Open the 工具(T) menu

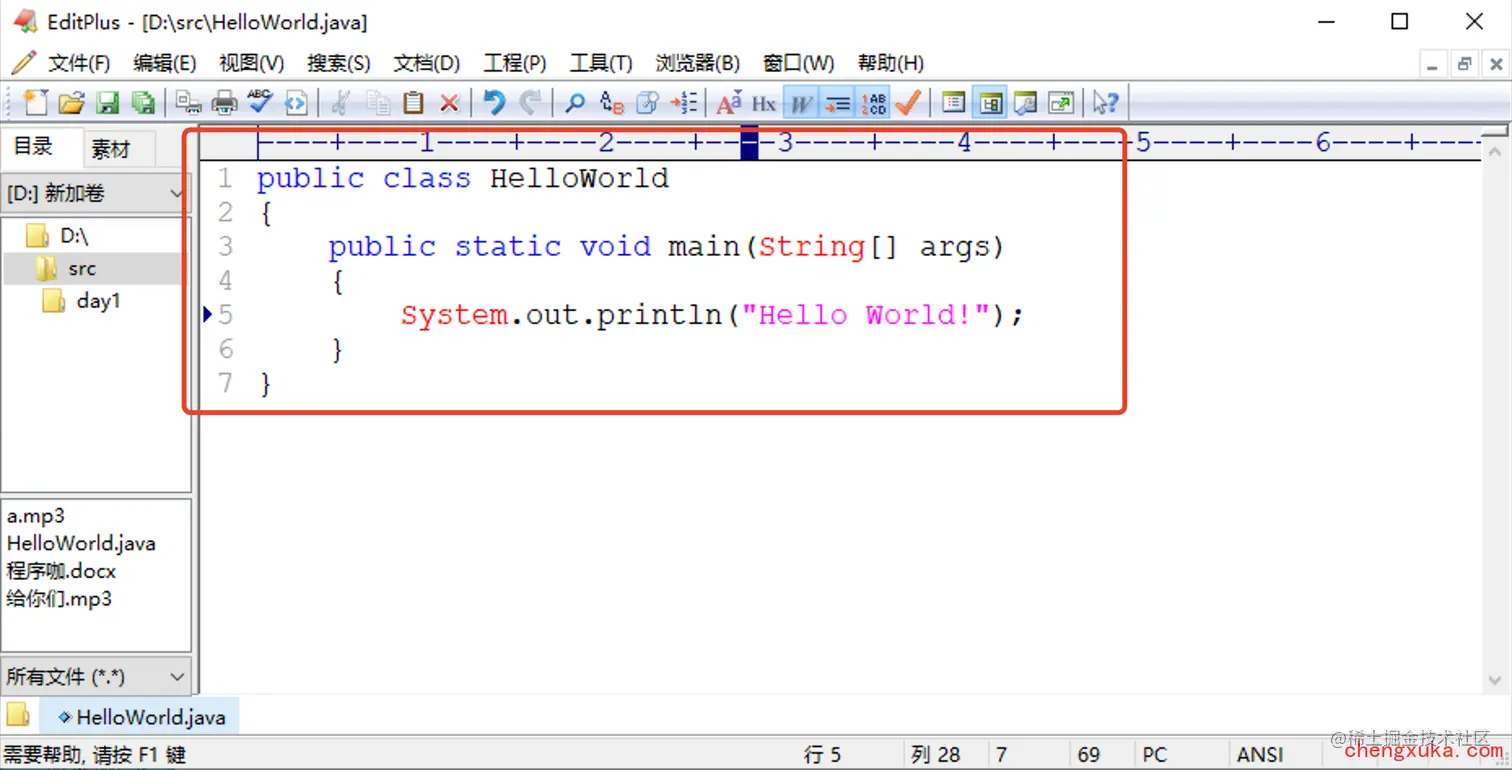(x=601, y=63)
